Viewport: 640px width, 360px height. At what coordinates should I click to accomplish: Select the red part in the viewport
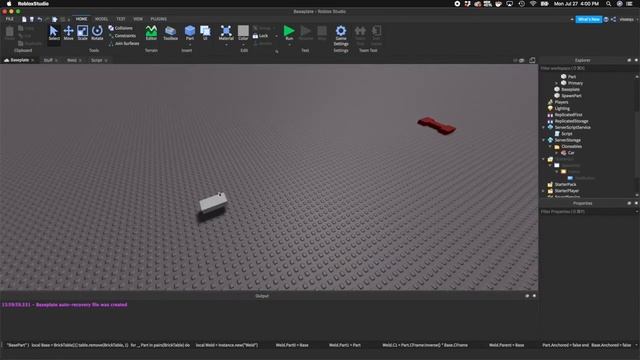coord(436,126)
